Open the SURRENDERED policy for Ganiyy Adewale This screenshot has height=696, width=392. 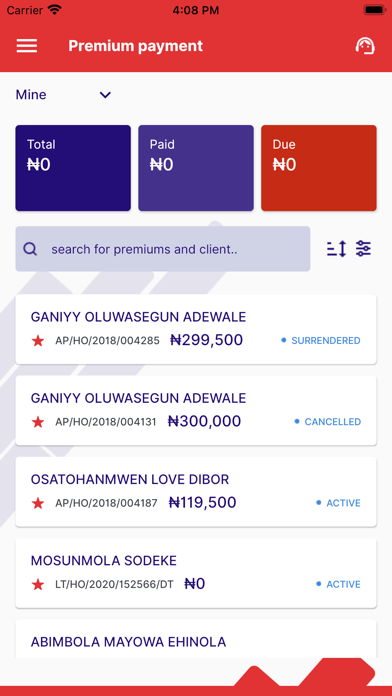(196, 329)
